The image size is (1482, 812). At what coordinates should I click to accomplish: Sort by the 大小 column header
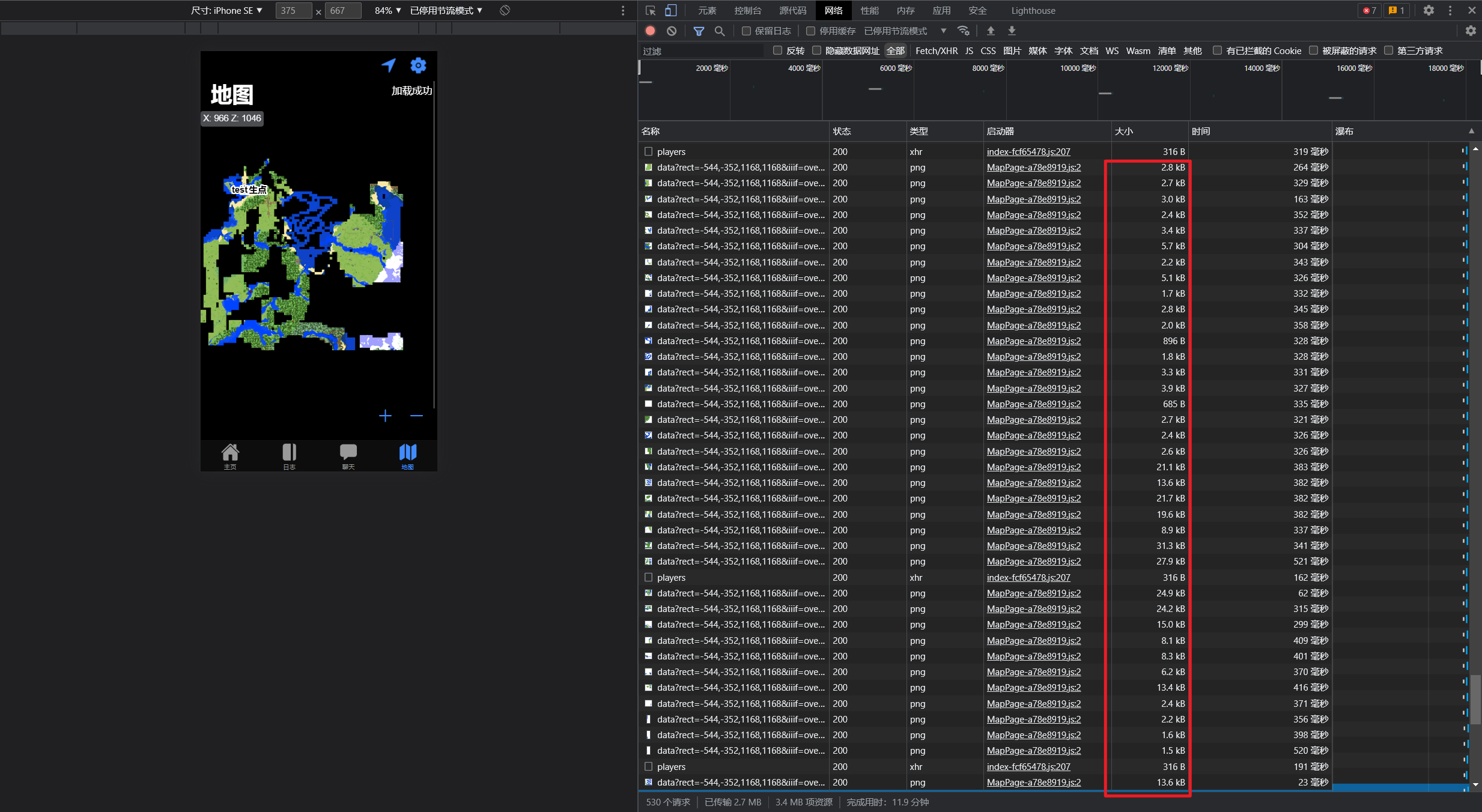click(1149, 131)
